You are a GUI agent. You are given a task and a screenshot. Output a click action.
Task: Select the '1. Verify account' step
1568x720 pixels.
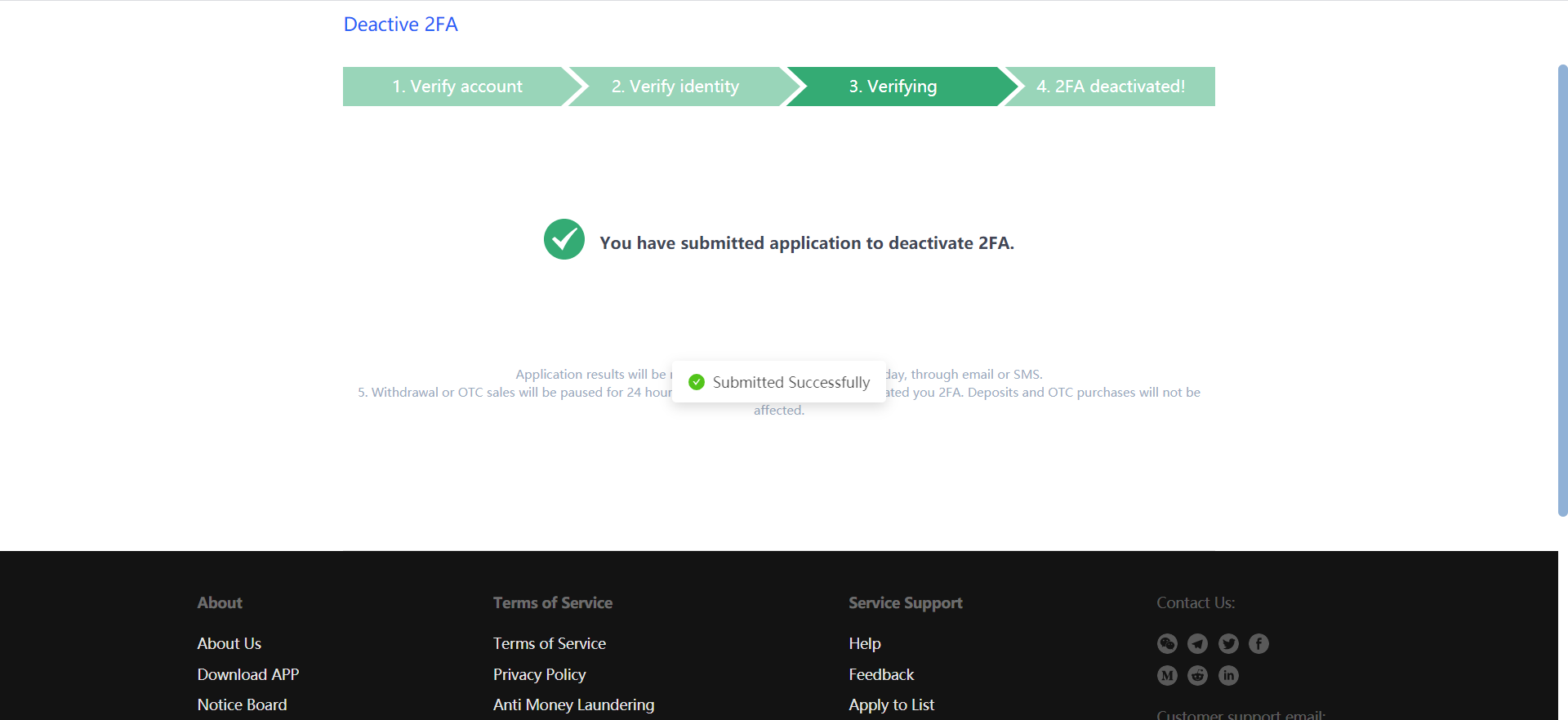457,87
